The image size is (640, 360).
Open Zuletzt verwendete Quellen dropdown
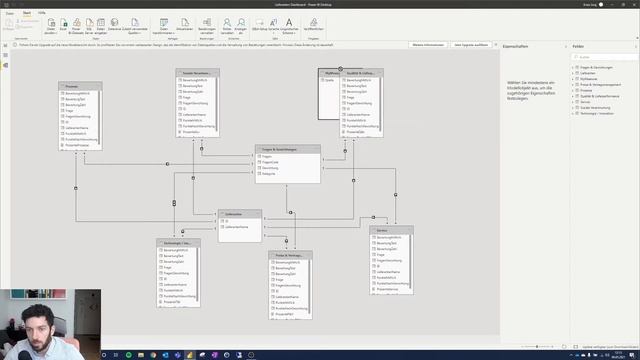135,25
